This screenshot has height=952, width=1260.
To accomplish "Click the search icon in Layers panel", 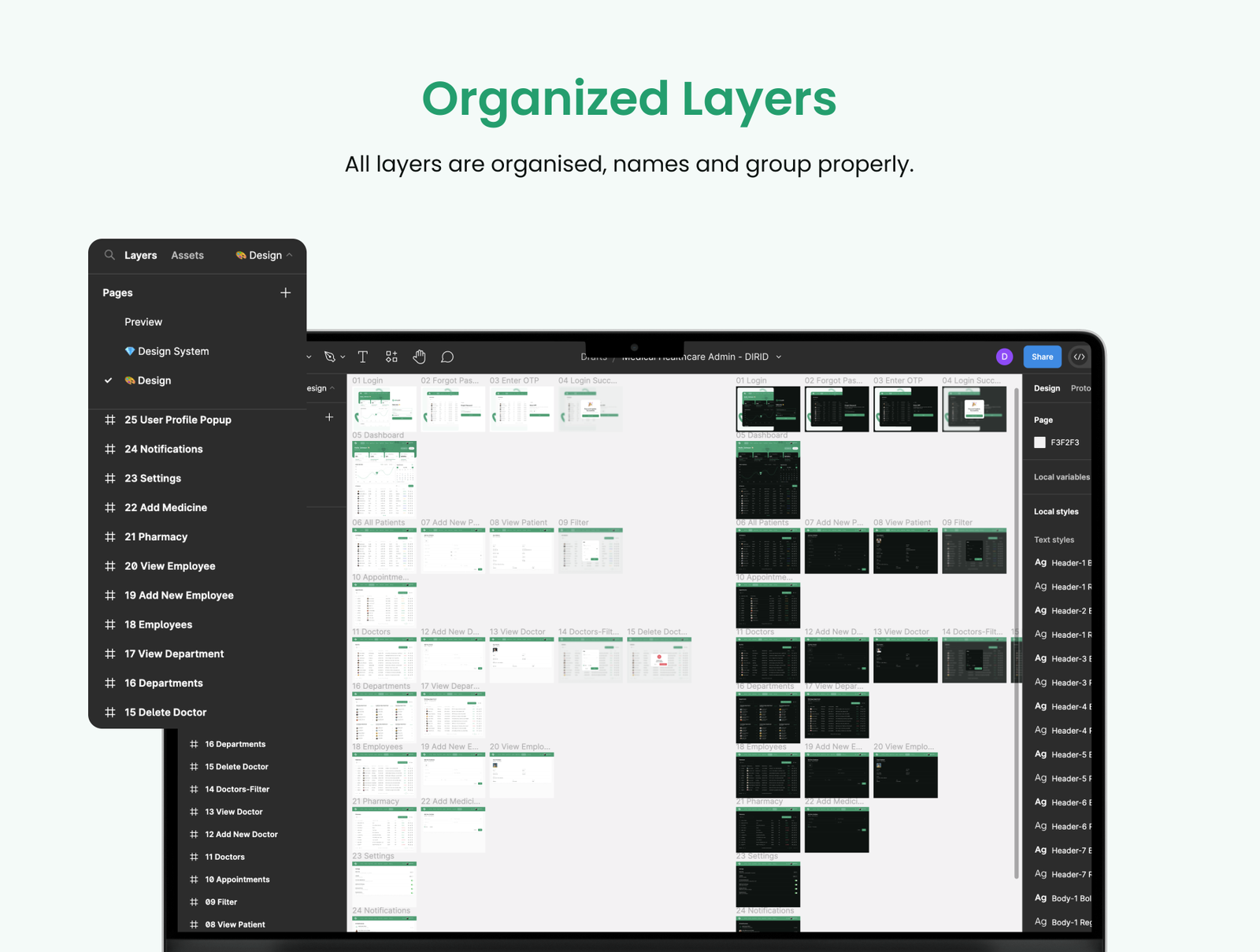I will pos(109,255).
